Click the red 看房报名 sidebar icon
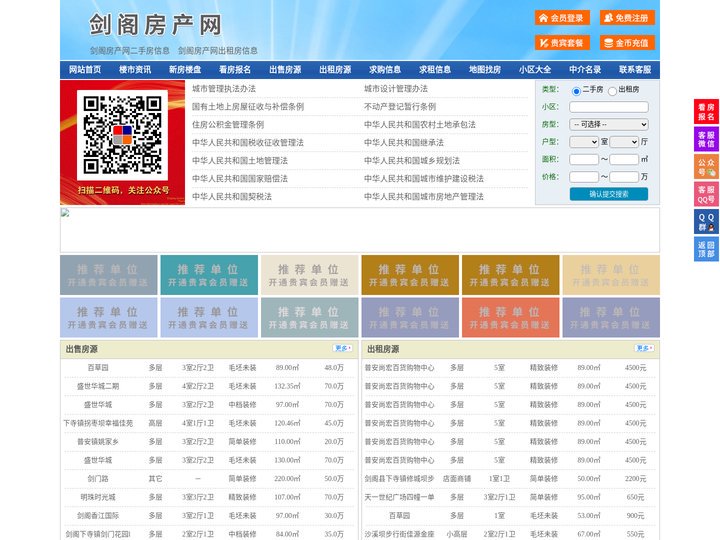Image resolution: width=720 pixels, height=540 pixels. click(x=706, y=112)
